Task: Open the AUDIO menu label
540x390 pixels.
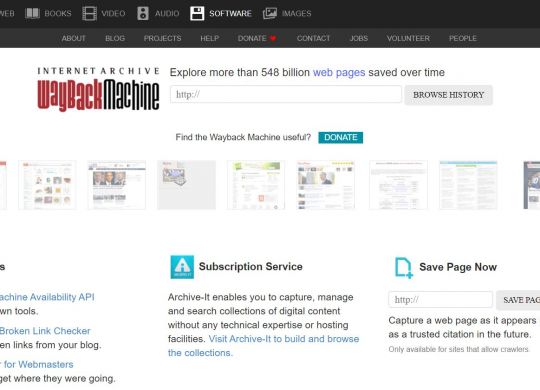Action: [167, 13]
